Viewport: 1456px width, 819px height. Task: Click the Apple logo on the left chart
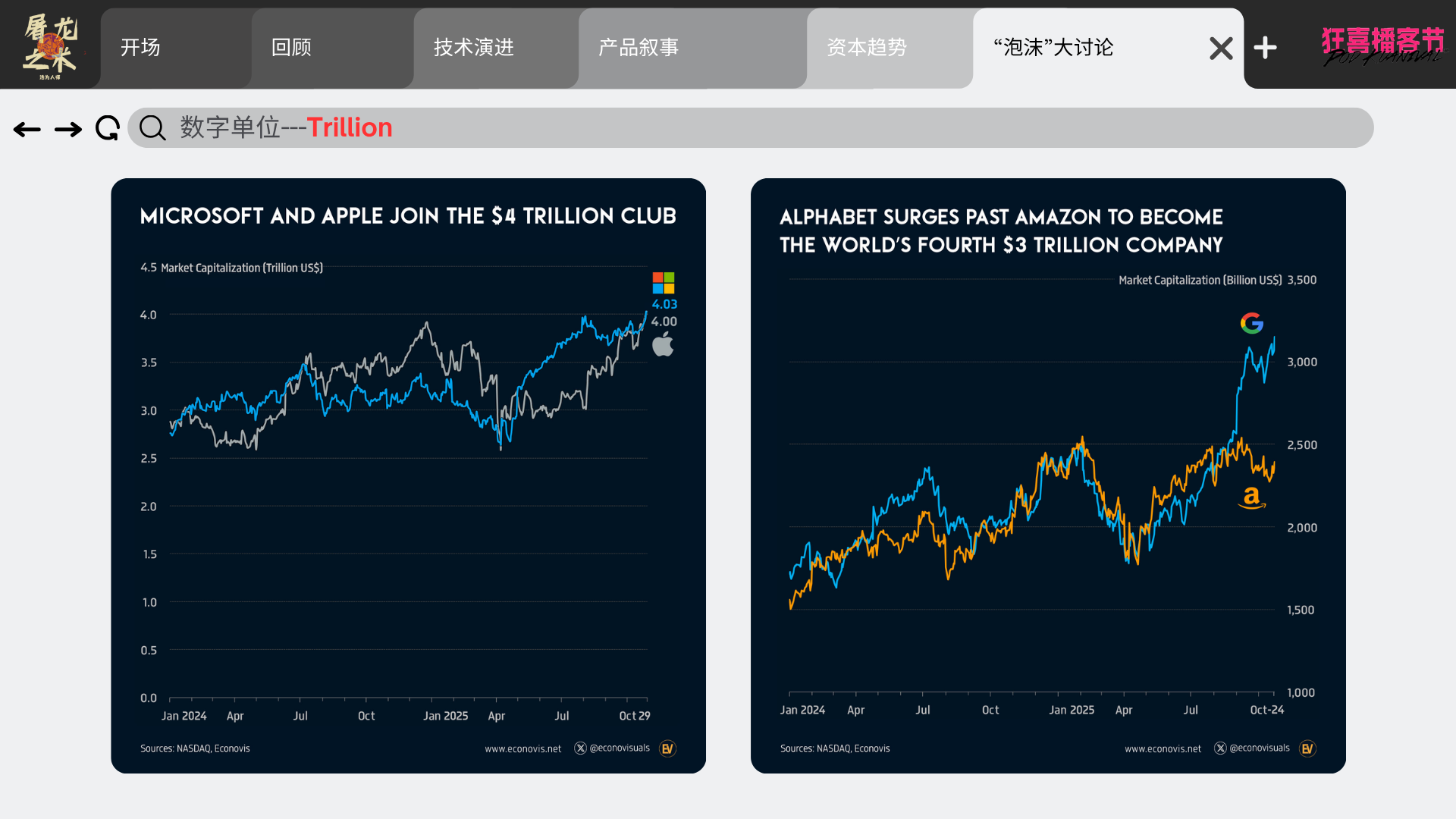click(x=663, y=344)
